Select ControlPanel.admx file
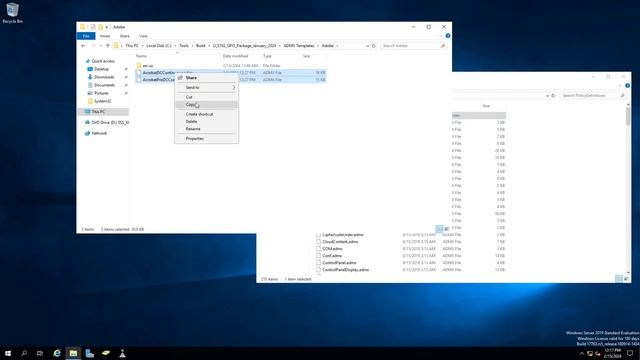 [x=339, y=263]
